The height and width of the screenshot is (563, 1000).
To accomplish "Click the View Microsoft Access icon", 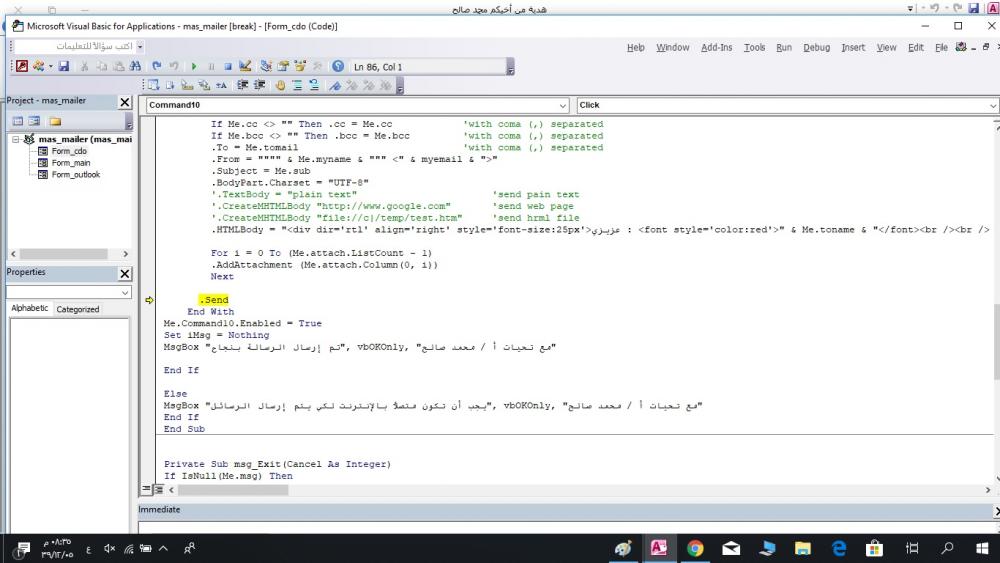I will (22, 66).
